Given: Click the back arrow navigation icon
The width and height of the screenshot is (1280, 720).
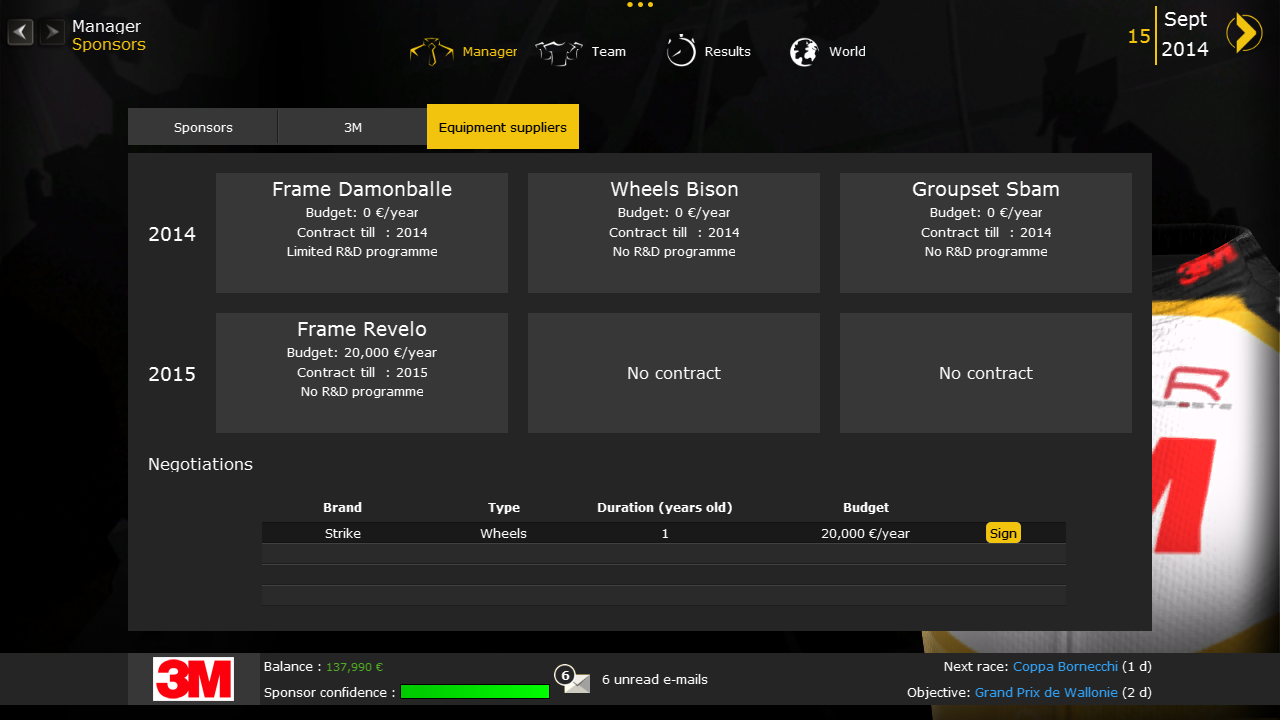Looking at the screenshot, I should pos(21,32).
